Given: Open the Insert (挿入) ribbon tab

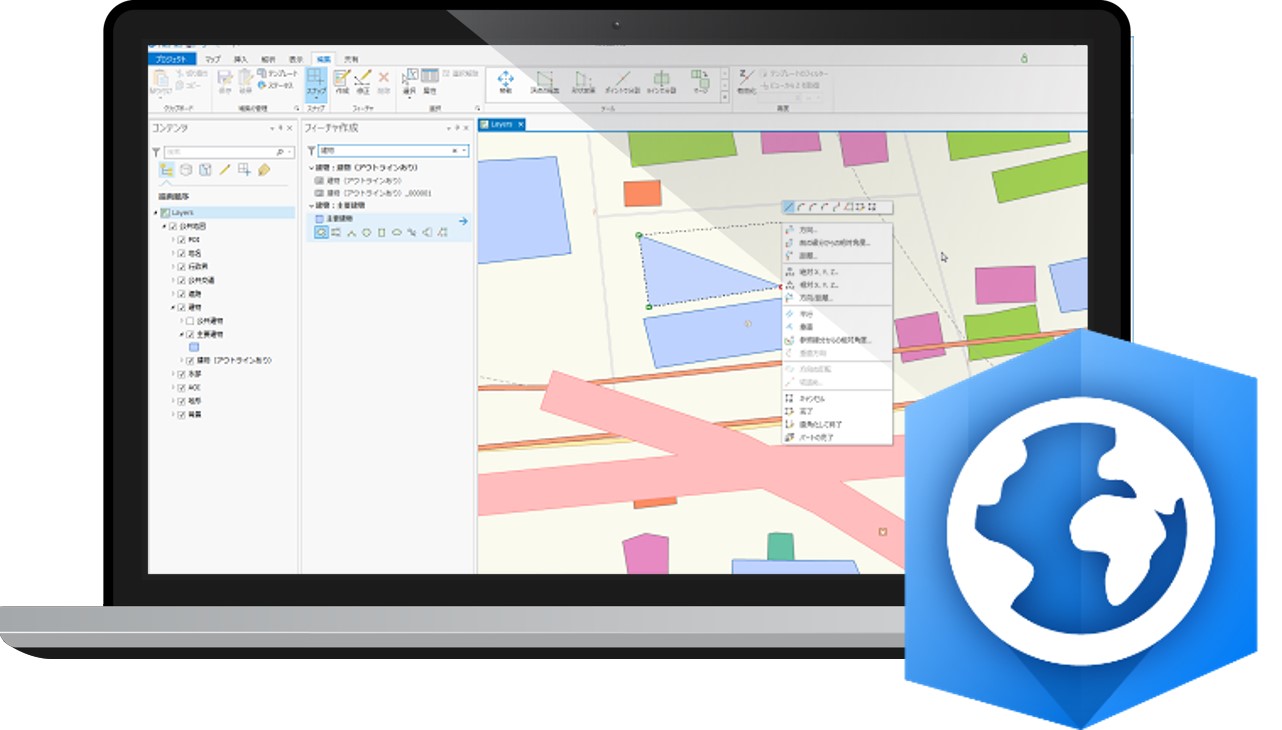Looking at the screenshot, I should tap(240, 59).
